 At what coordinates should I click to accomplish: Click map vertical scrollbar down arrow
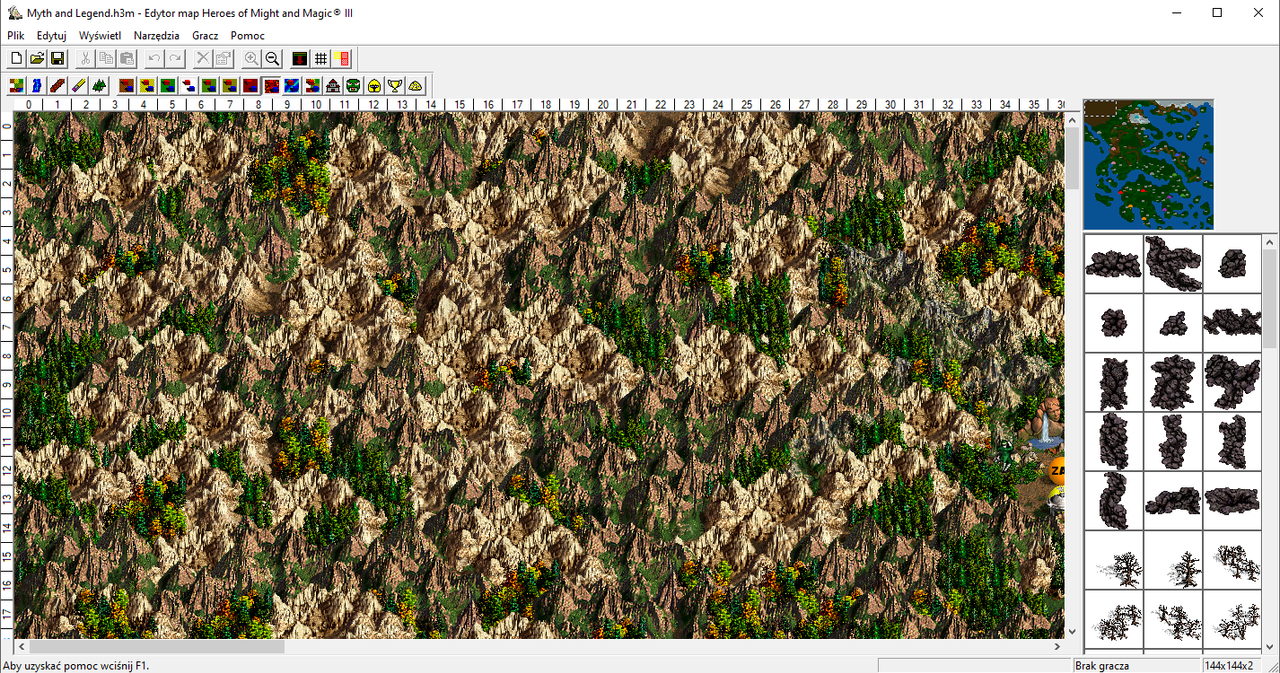(1072, 630)
